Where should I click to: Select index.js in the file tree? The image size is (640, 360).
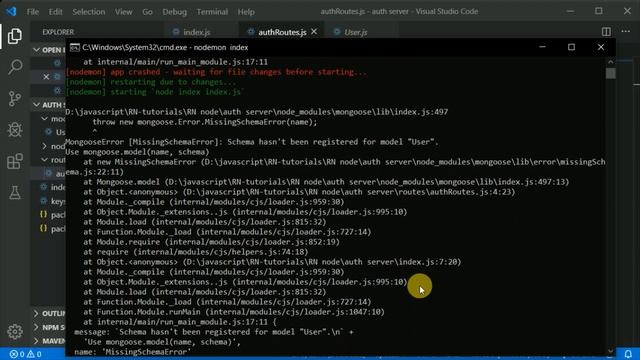click(52, 187)
